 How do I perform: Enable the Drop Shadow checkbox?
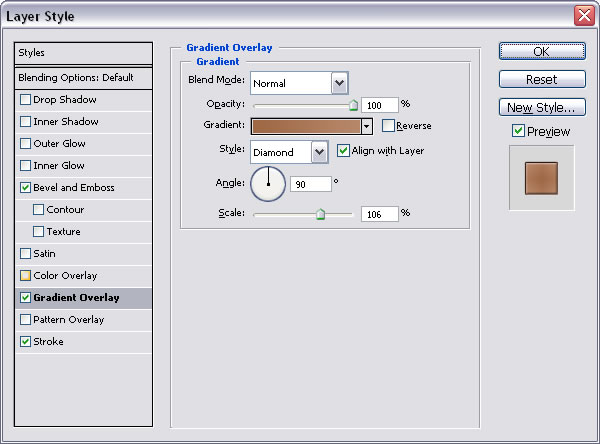click(x=25, y=100)
